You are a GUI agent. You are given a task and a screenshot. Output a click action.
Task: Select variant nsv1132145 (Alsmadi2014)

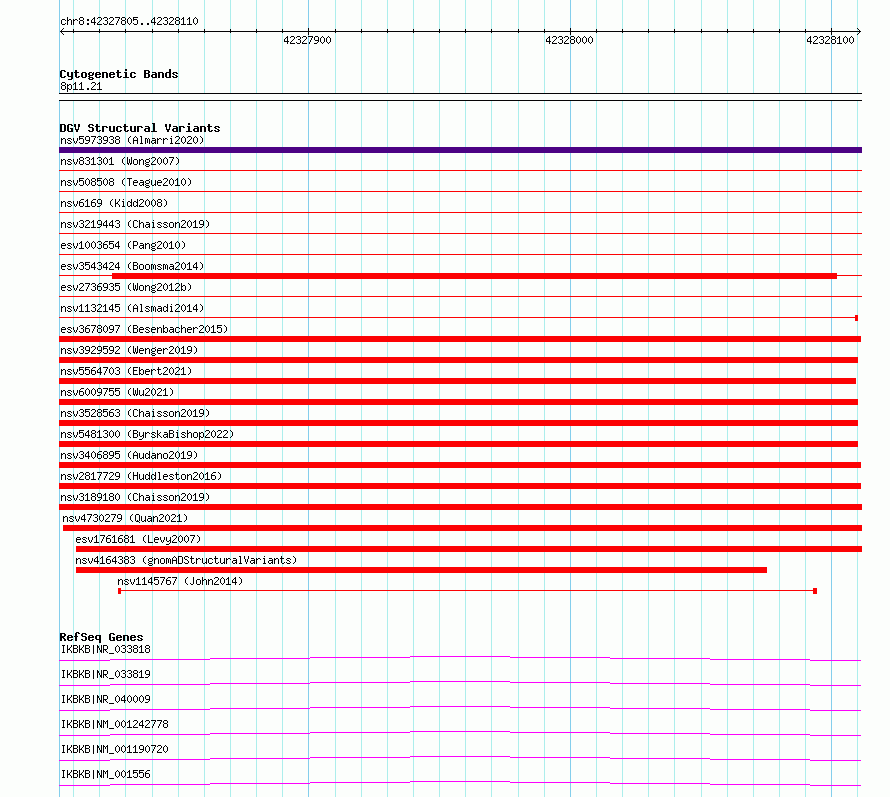tap(132, 308)
